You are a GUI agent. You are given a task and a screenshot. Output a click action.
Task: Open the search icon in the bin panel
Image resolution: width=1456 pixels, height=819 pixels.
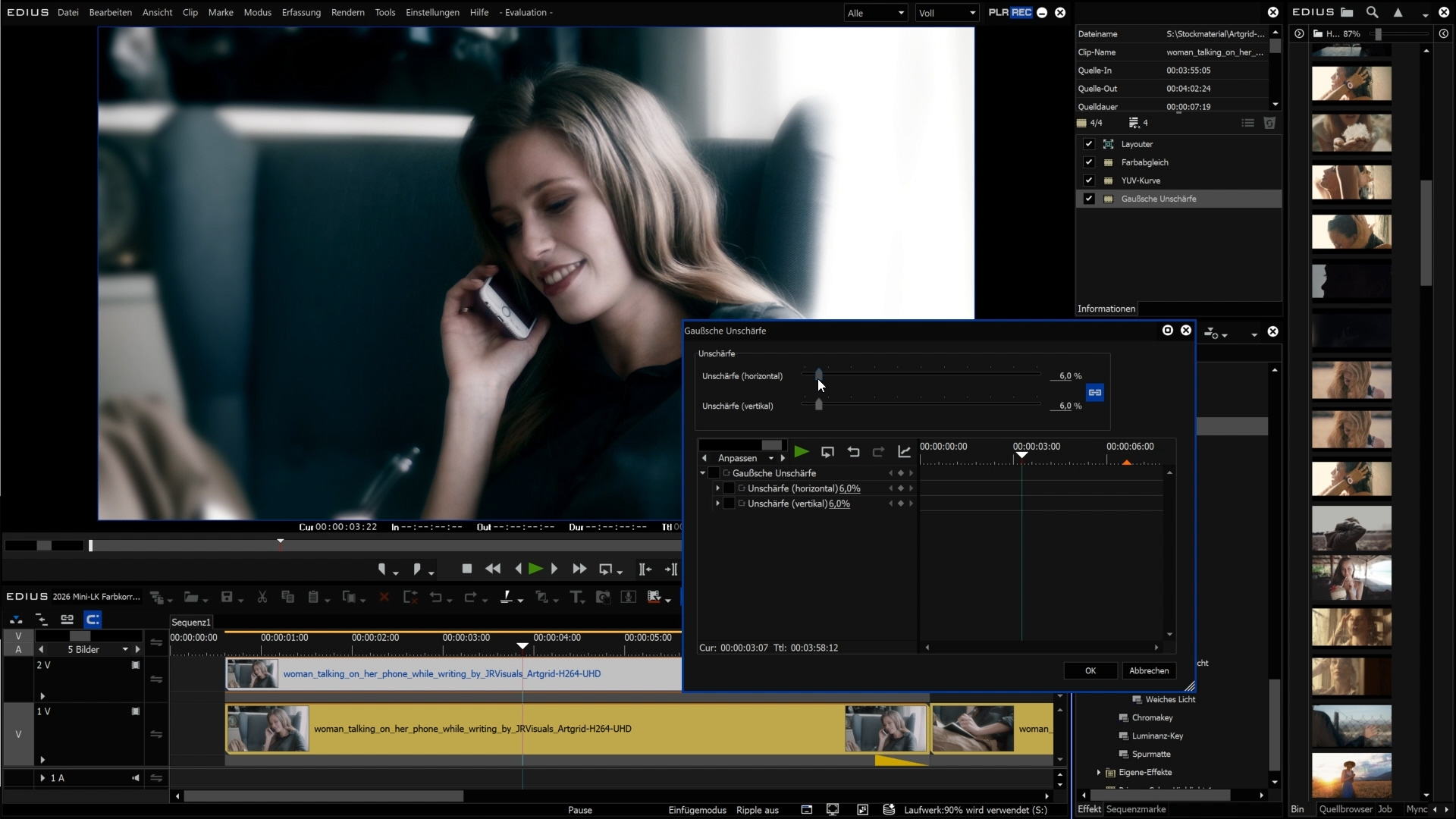[1372, 12]
